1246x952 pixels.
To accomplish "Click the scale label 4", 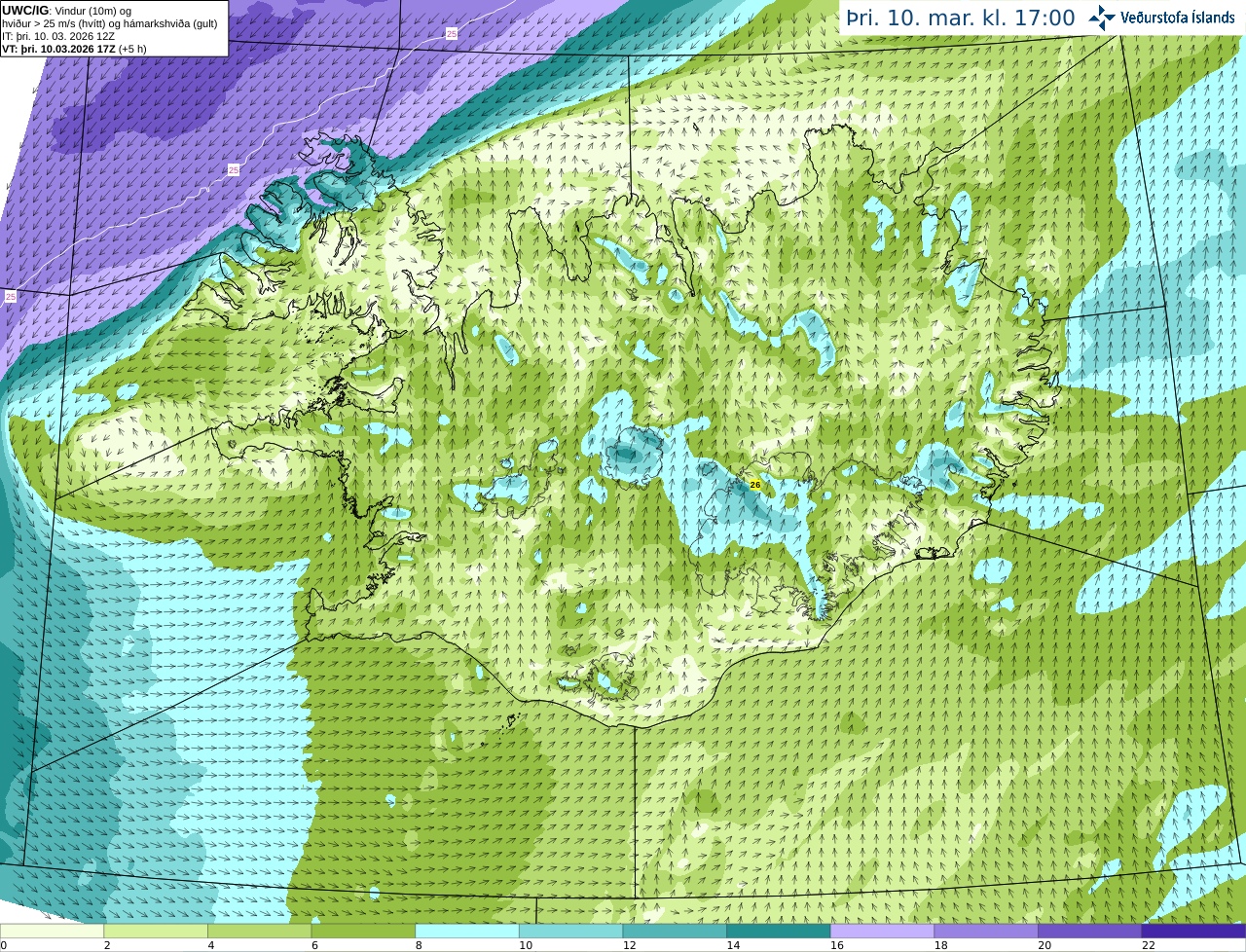I will [x=211, y=945].
